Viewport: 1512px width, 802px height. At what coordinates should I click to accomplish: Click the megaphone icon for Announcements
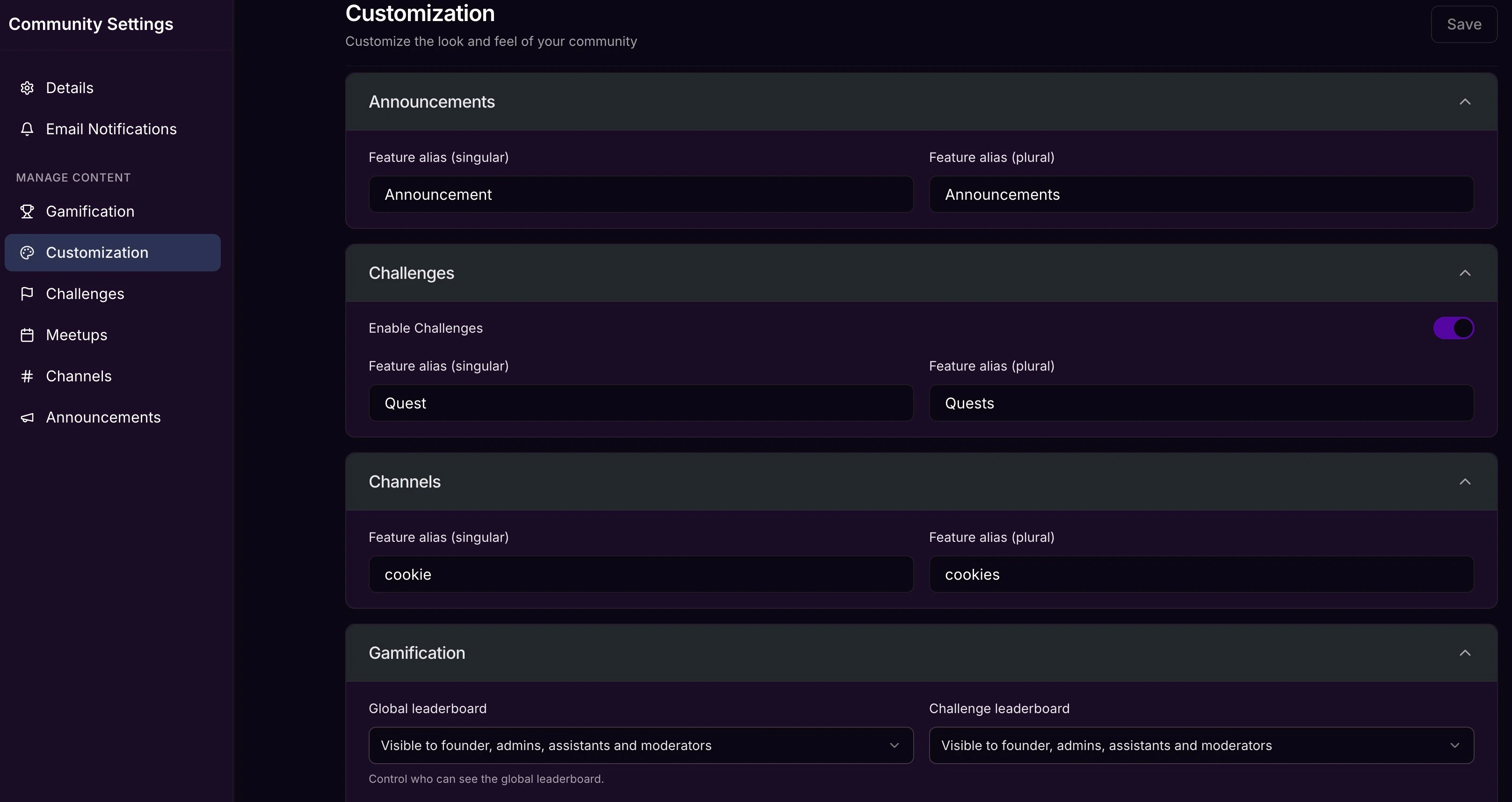27,417
